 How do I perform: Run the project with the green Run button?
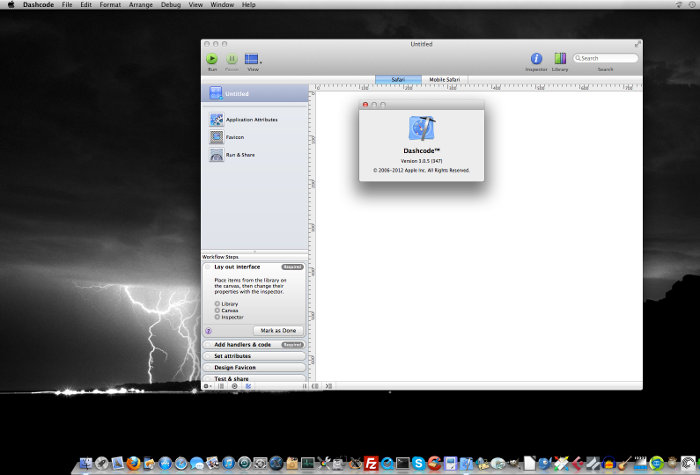[212, 58]
